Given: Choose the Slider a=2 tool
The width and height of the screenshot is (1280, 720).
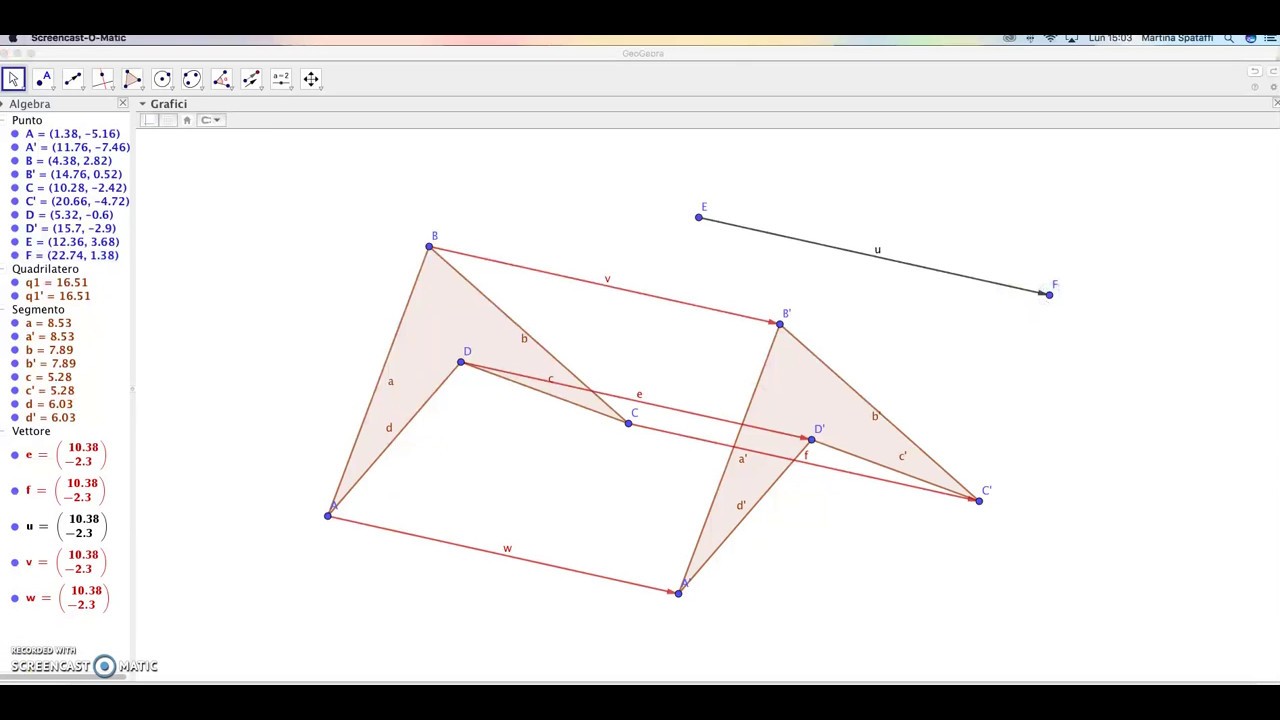Looking at the screenshot, I should click(281, 79).
